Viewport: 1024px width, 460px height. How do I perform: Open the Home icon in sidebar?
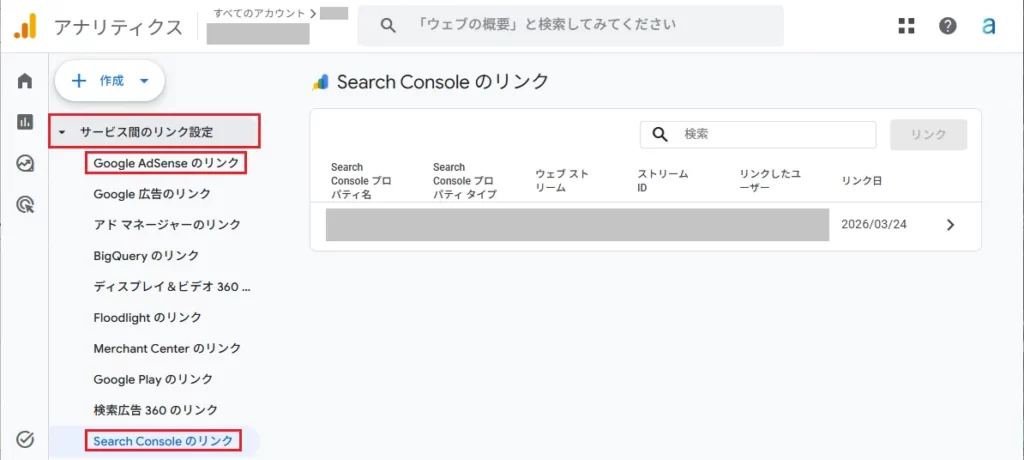(x=25, y=81)
